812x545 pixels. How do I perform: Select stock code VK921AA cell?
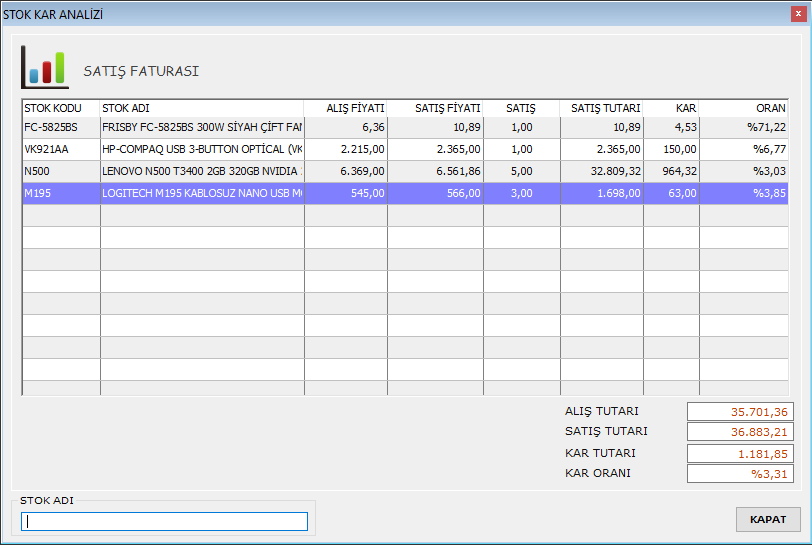[x=61, y=149]
